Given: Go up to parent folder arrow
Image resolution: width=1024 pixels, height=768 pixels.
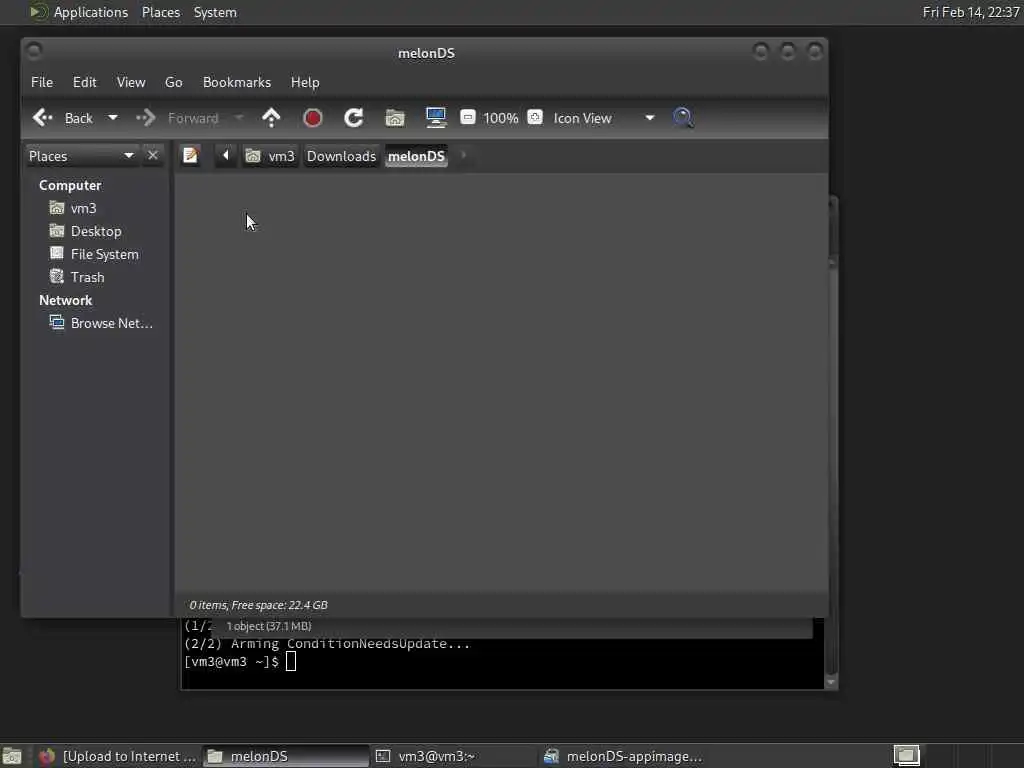Looking at the screenshot, I should [x=271, y=118].
